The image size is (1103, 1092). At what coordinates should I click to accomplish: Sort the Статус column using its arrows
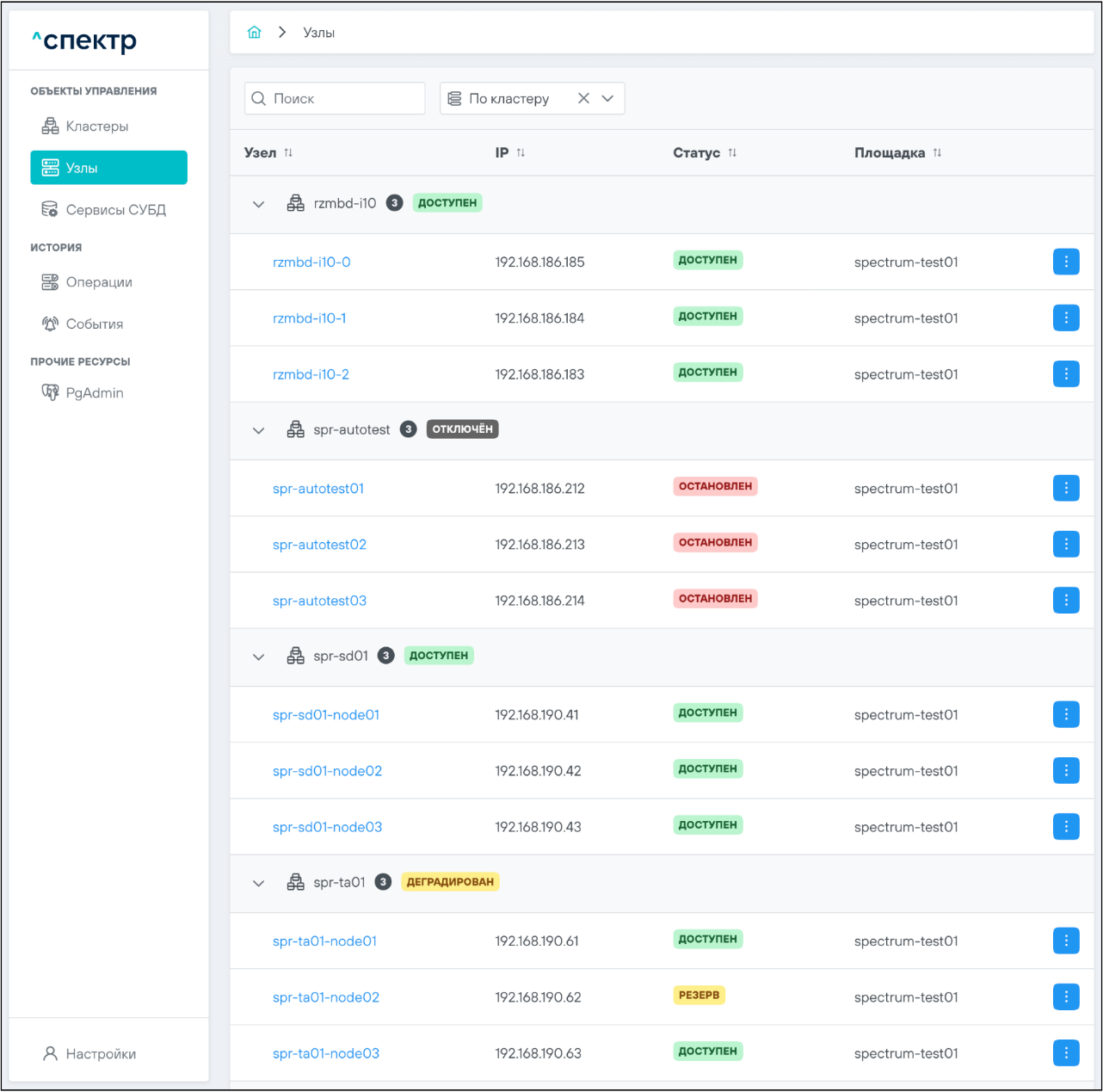[732, 153]
